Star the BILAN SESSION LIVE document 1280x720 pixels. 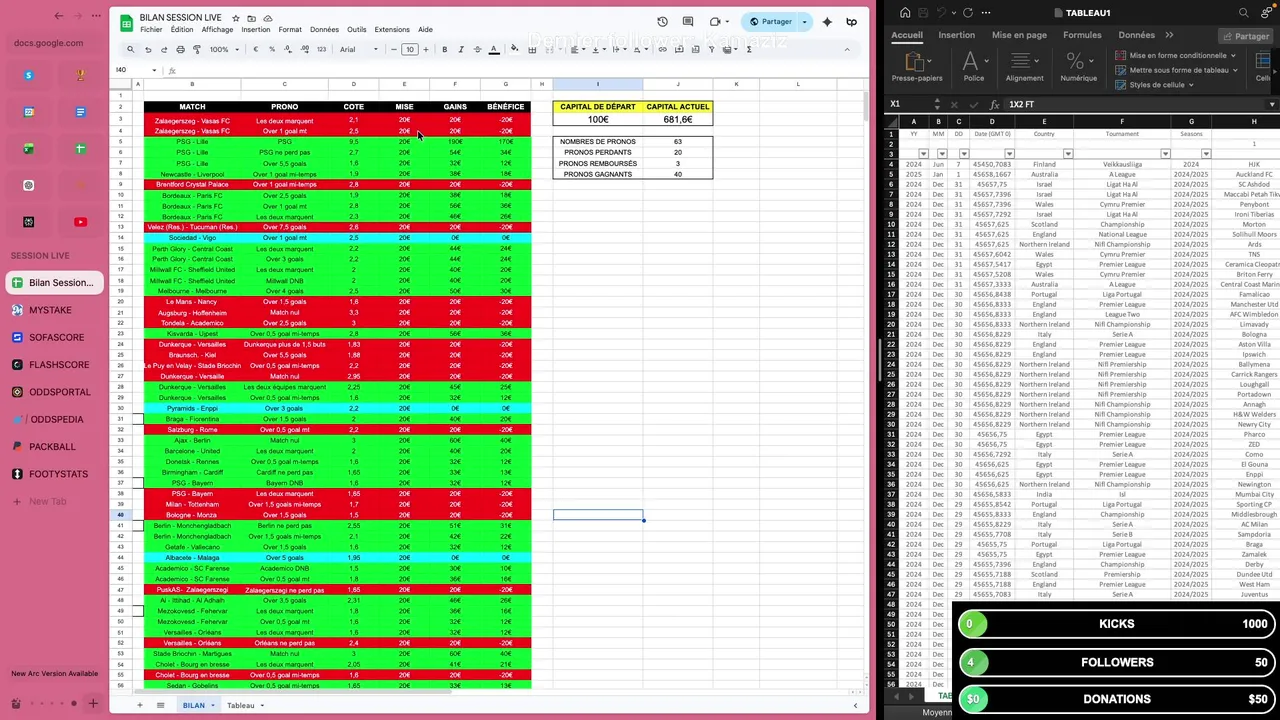coord(236,18)
